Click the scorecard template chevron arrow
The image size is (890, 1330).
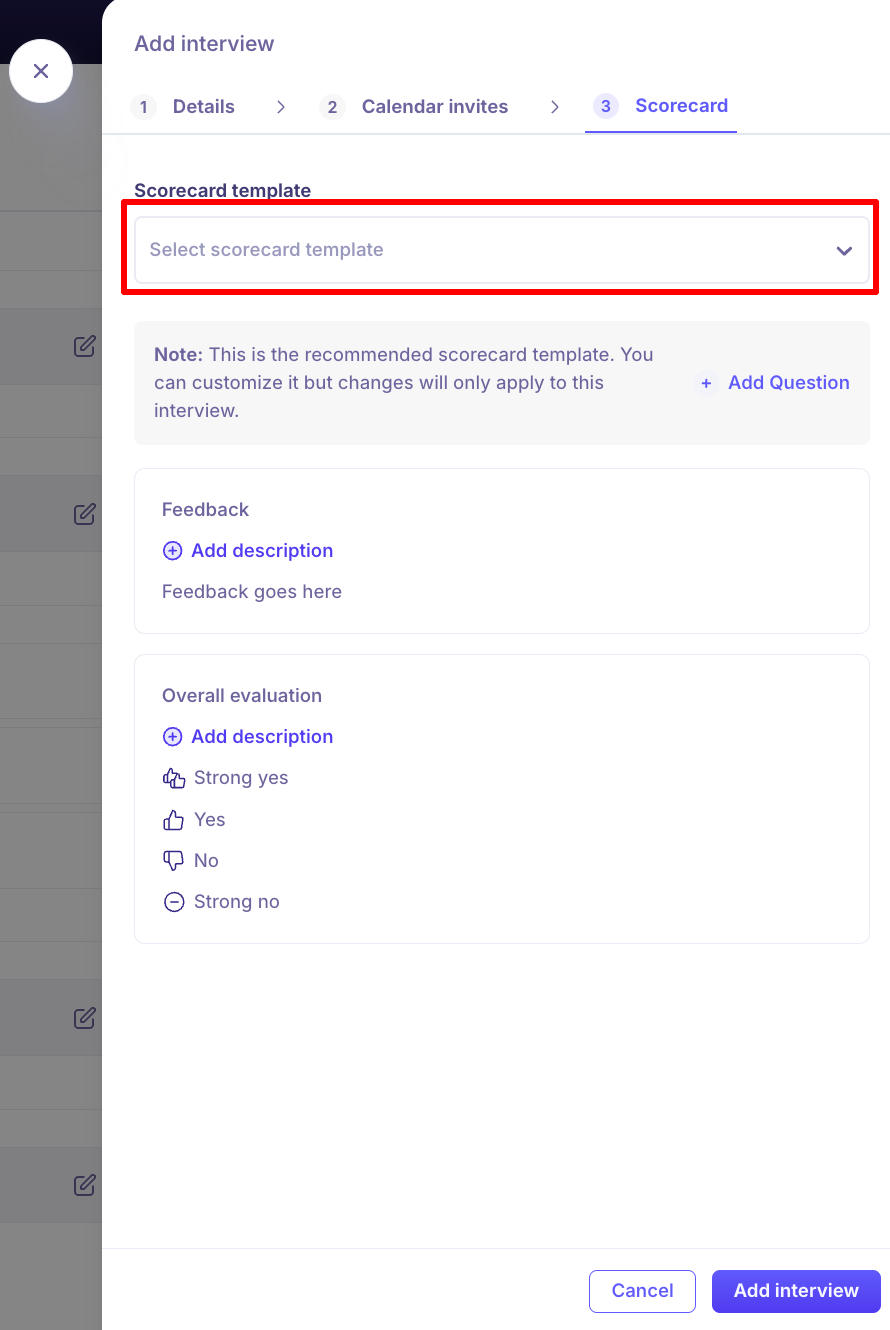coord(844,250)
